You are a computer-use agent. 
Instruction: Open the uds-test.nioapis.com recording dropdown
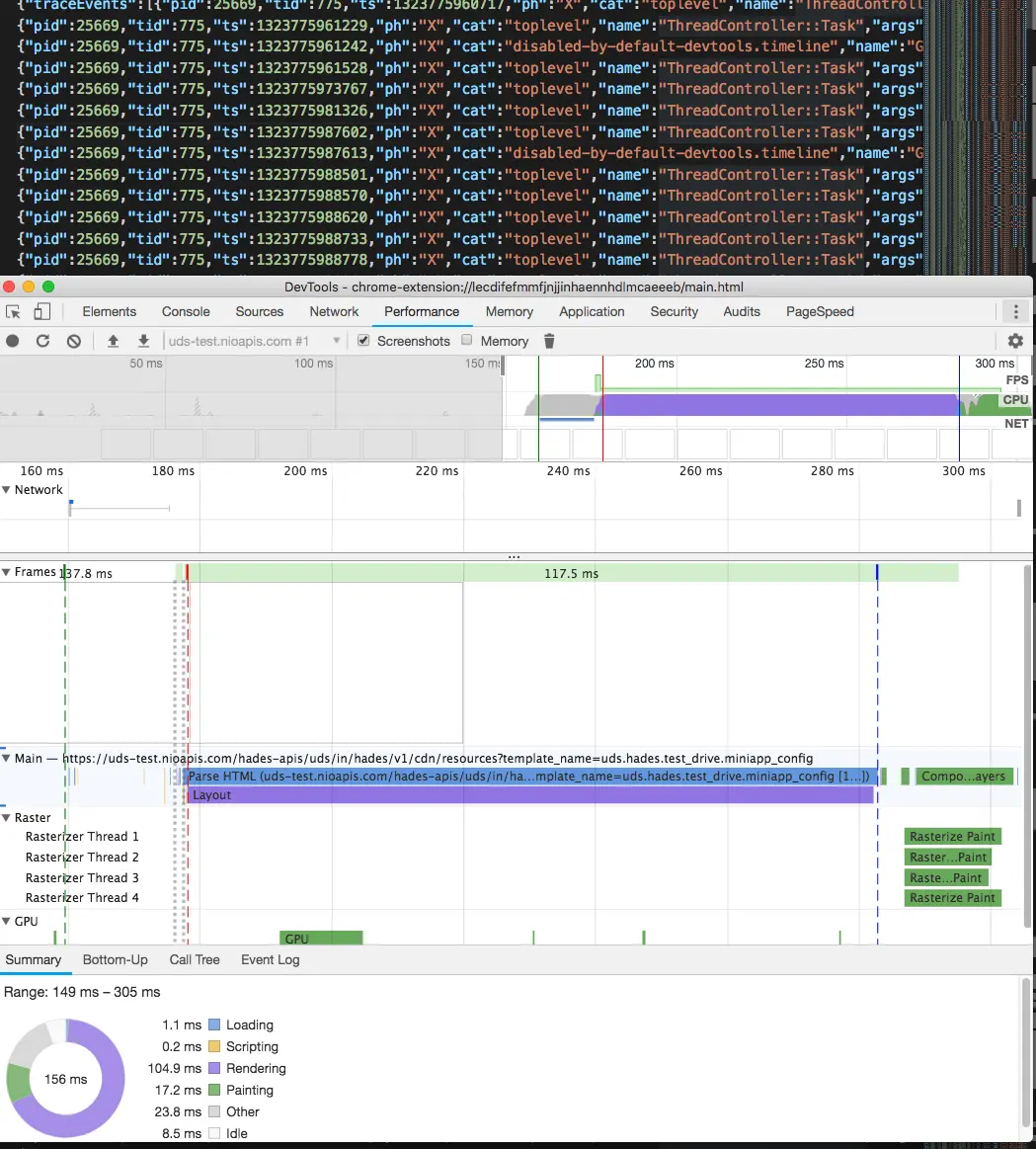coord(253,341)
